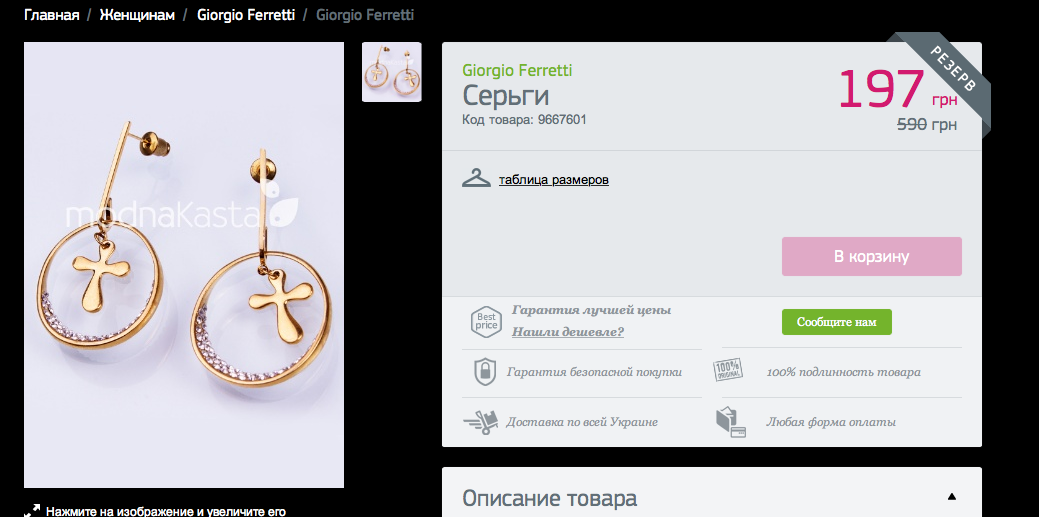This screenshot has height=517, width=1039.
Task: Click the green Giorgio Ferretti brand name
Action: tap(517, 70)
